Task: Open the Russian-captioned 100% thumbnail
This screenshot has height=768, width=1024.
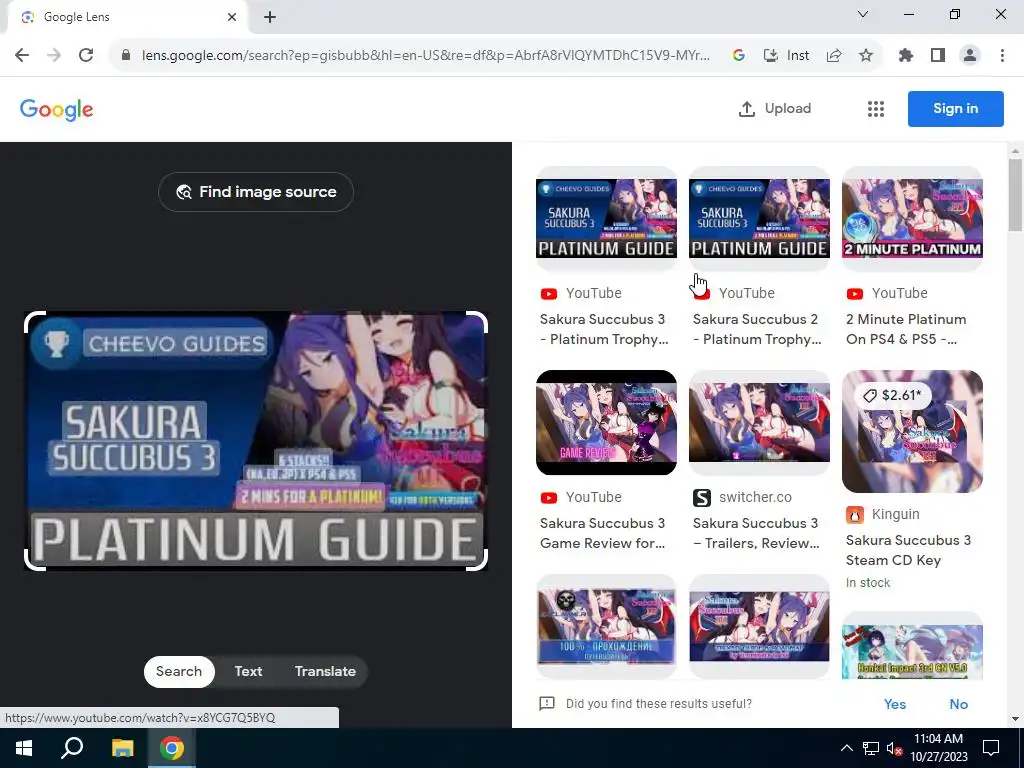Action: pos(606,627)
